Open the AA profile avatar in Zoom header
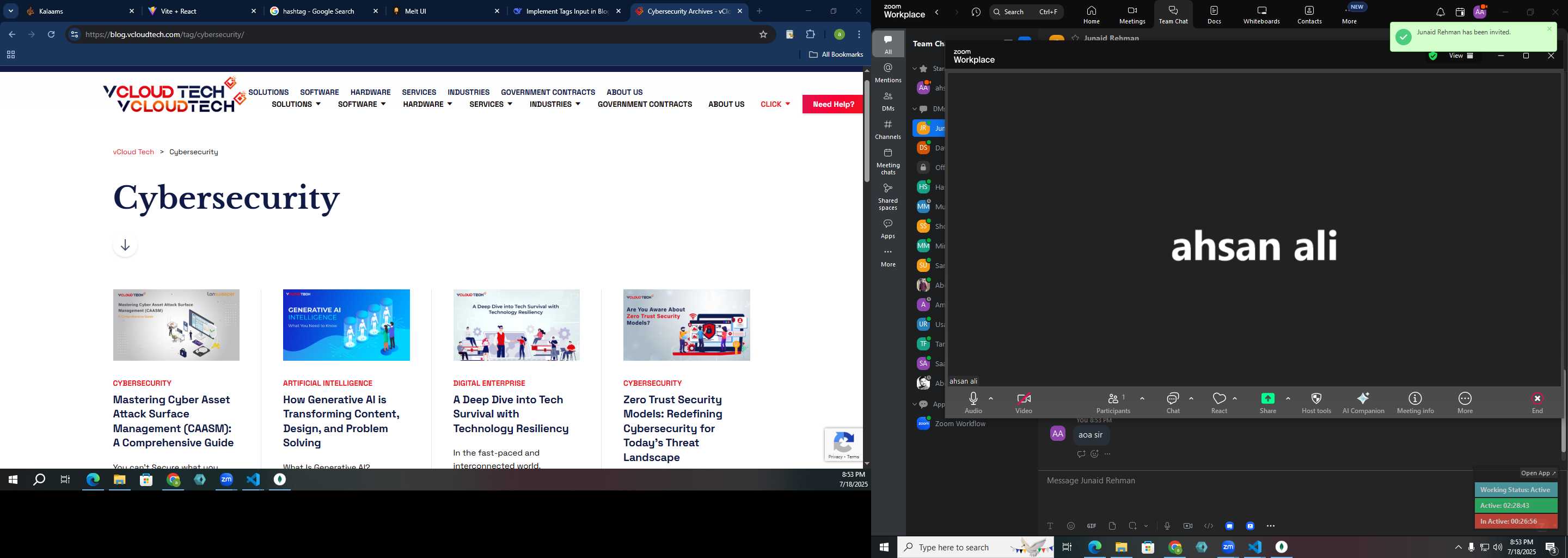This screenshot has height=558, width=1568. (1480, 11)
